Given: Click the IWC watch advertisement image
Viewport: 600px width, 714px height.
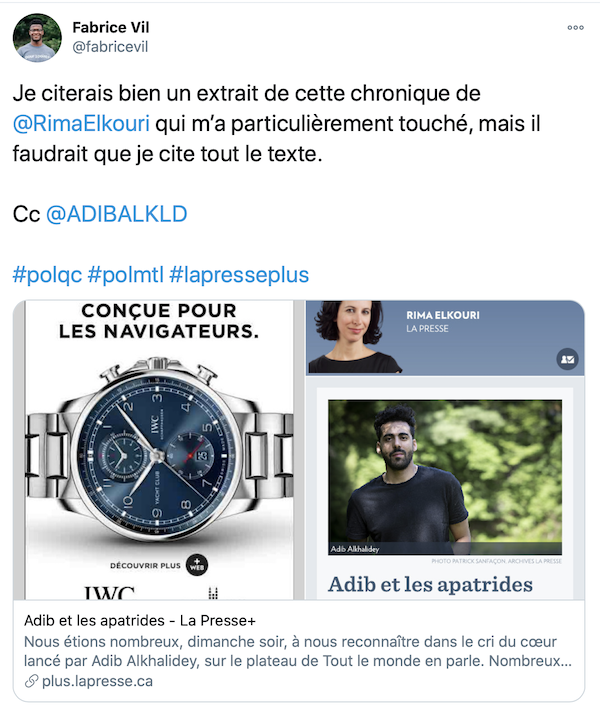Looking at the screenshot, I should (x=159, y=450).
